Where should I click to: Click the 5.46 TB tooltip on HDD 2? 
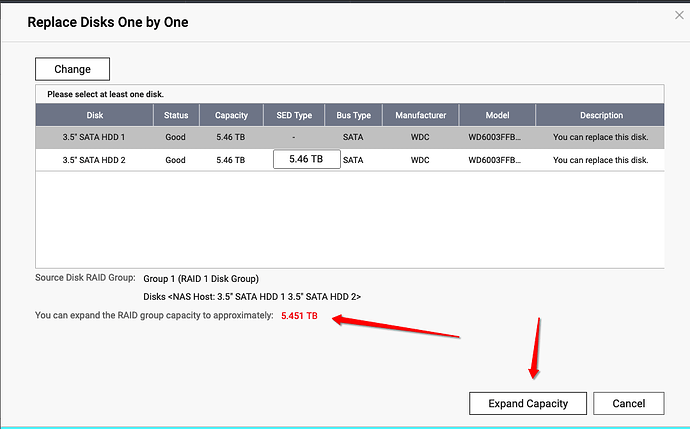(x=306, y=159)
